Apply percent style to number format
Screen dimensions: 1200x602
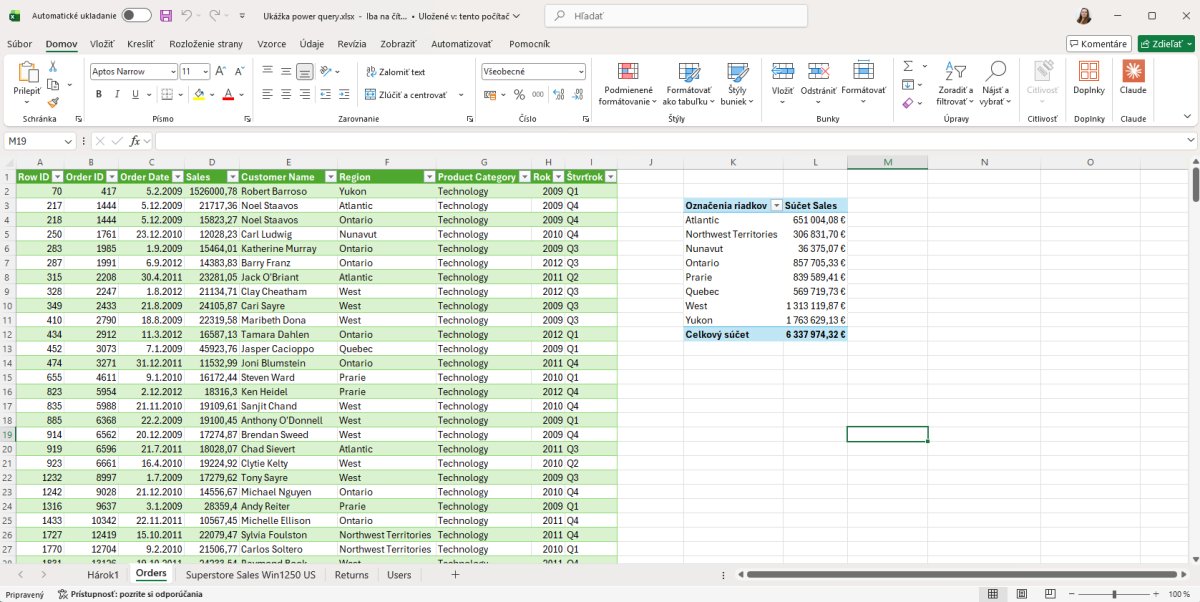pos(519,95)
